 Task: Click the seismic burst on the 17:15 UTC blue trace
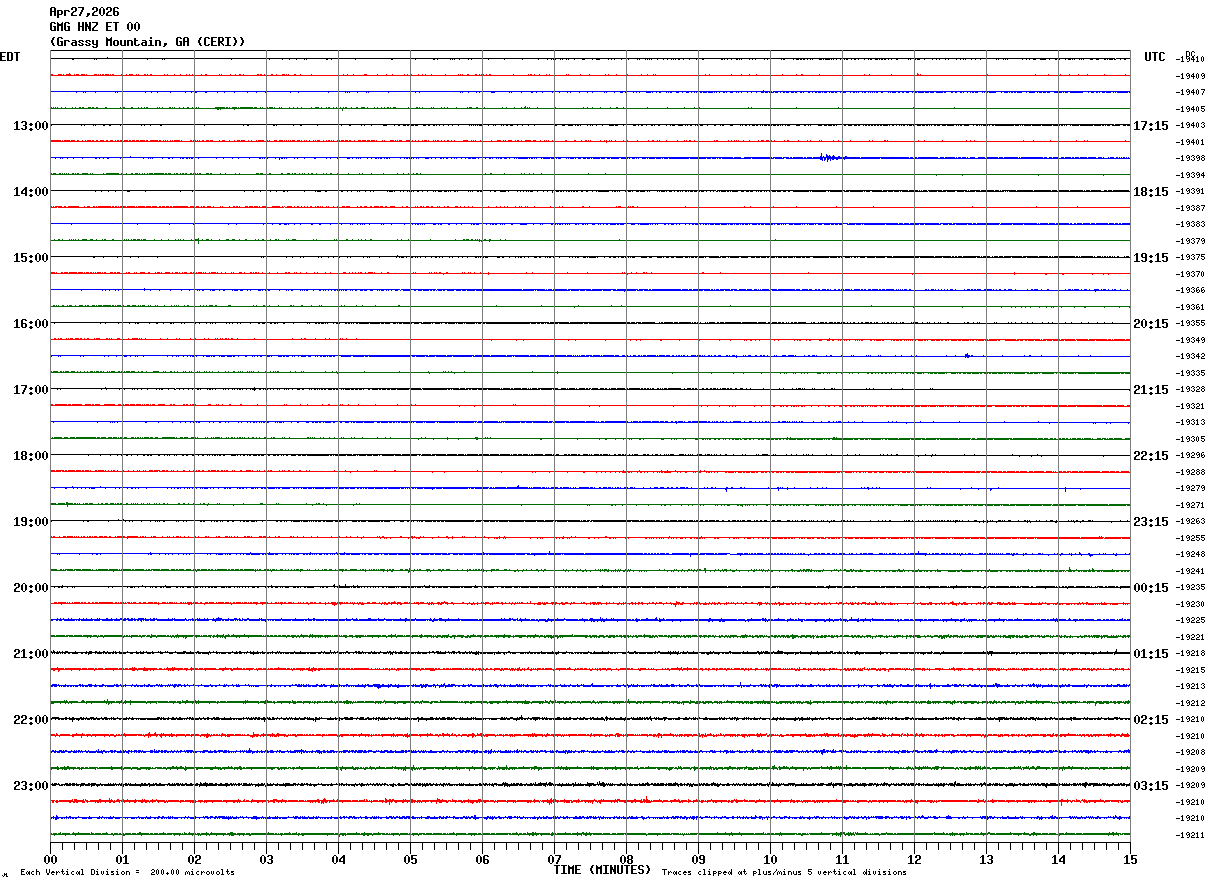tap(830, 157)
